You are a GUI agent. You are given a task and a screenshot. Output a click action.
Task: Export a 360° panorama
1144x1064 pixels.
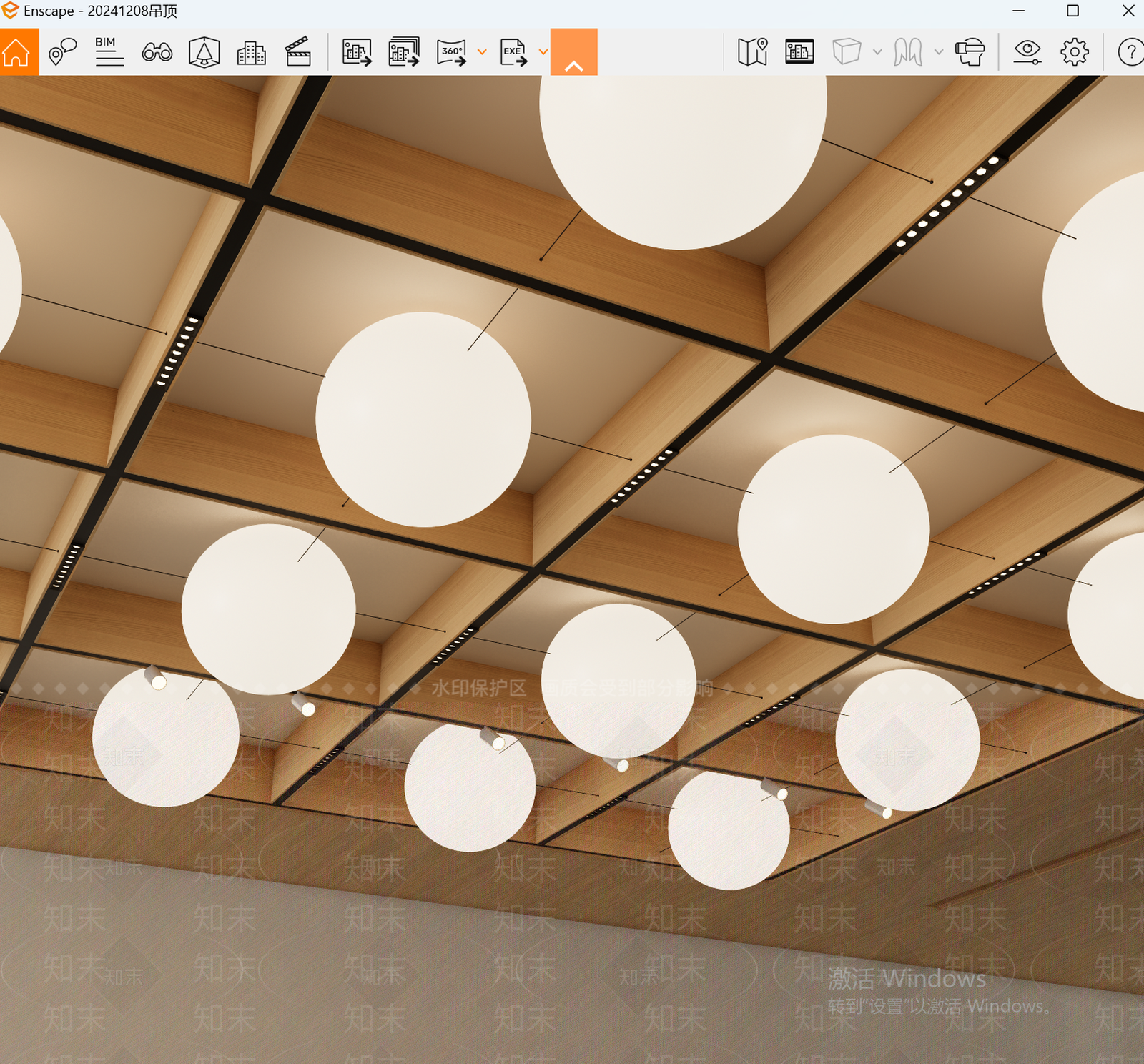click(452, 52)
